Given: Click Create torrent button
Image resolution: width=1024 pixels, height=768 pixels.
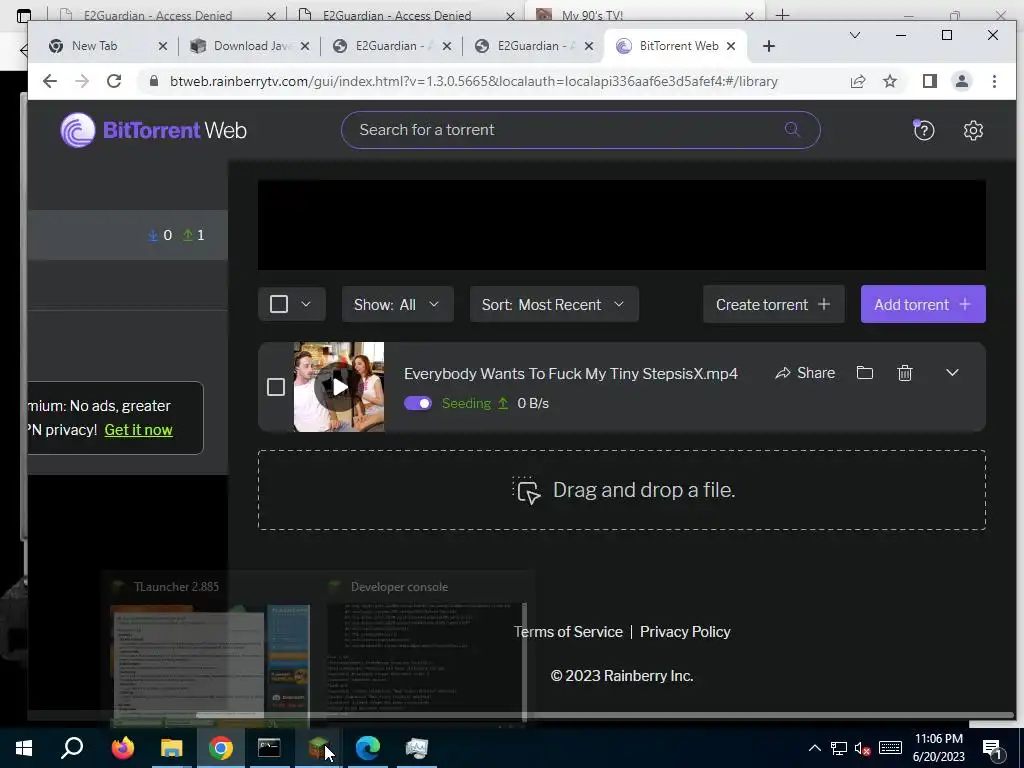Looking at the screenshot, I should click(773, 304).
